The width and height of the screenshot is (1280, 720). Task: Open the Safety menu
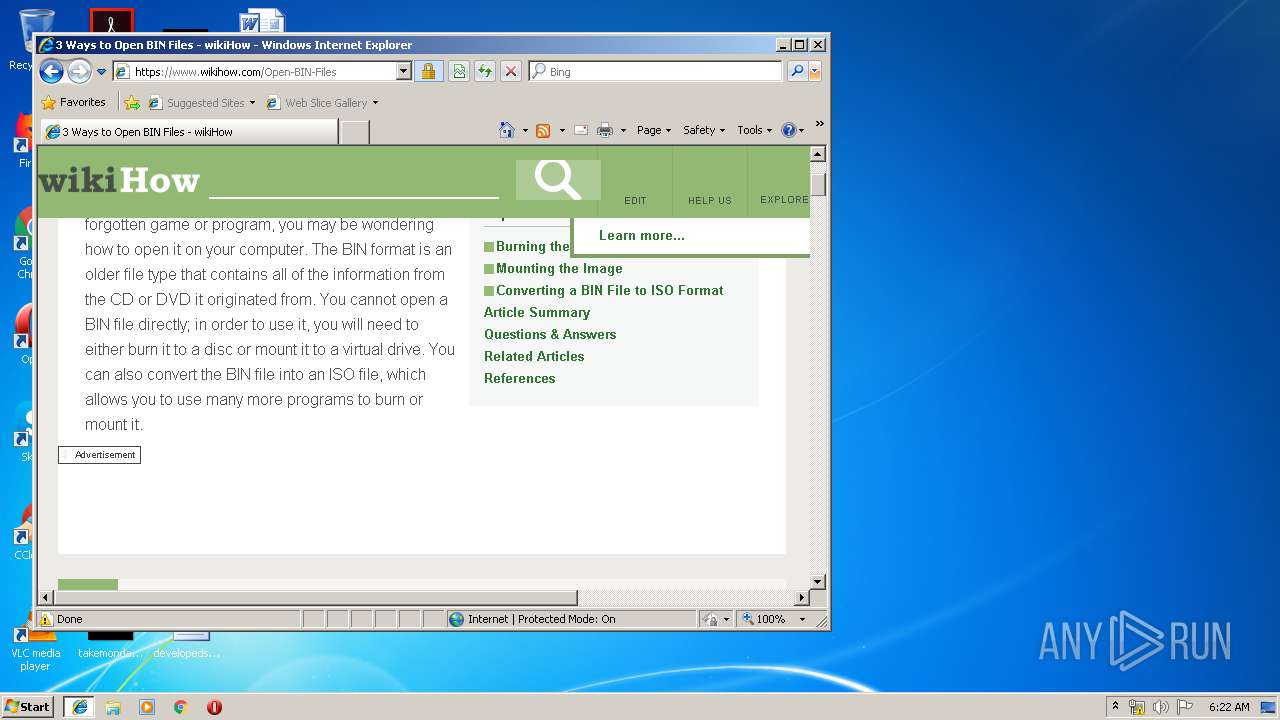click(x=704, y=130)
